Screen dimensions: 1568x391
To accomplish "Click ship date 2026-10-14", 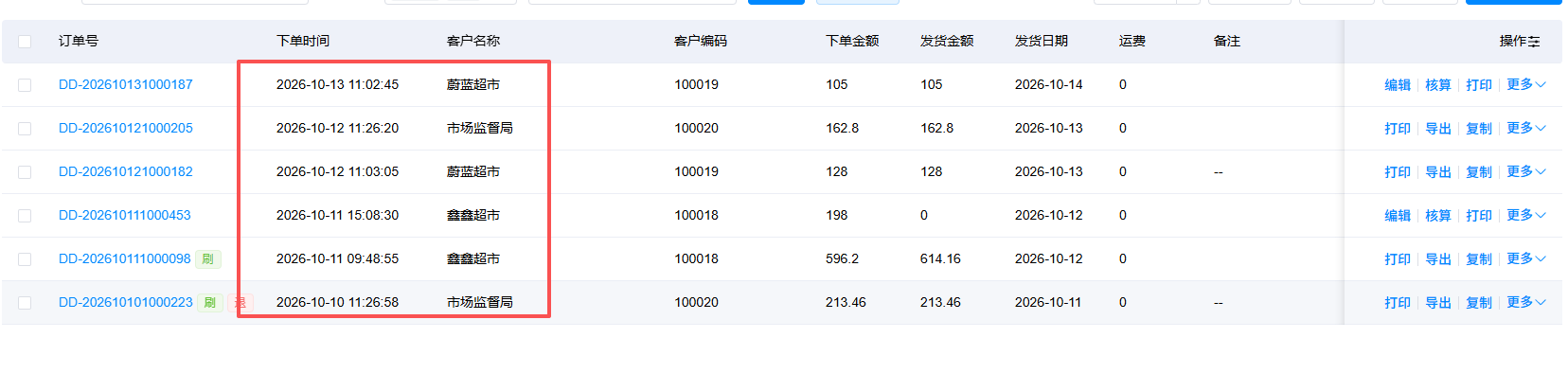I will point(1049,84).
